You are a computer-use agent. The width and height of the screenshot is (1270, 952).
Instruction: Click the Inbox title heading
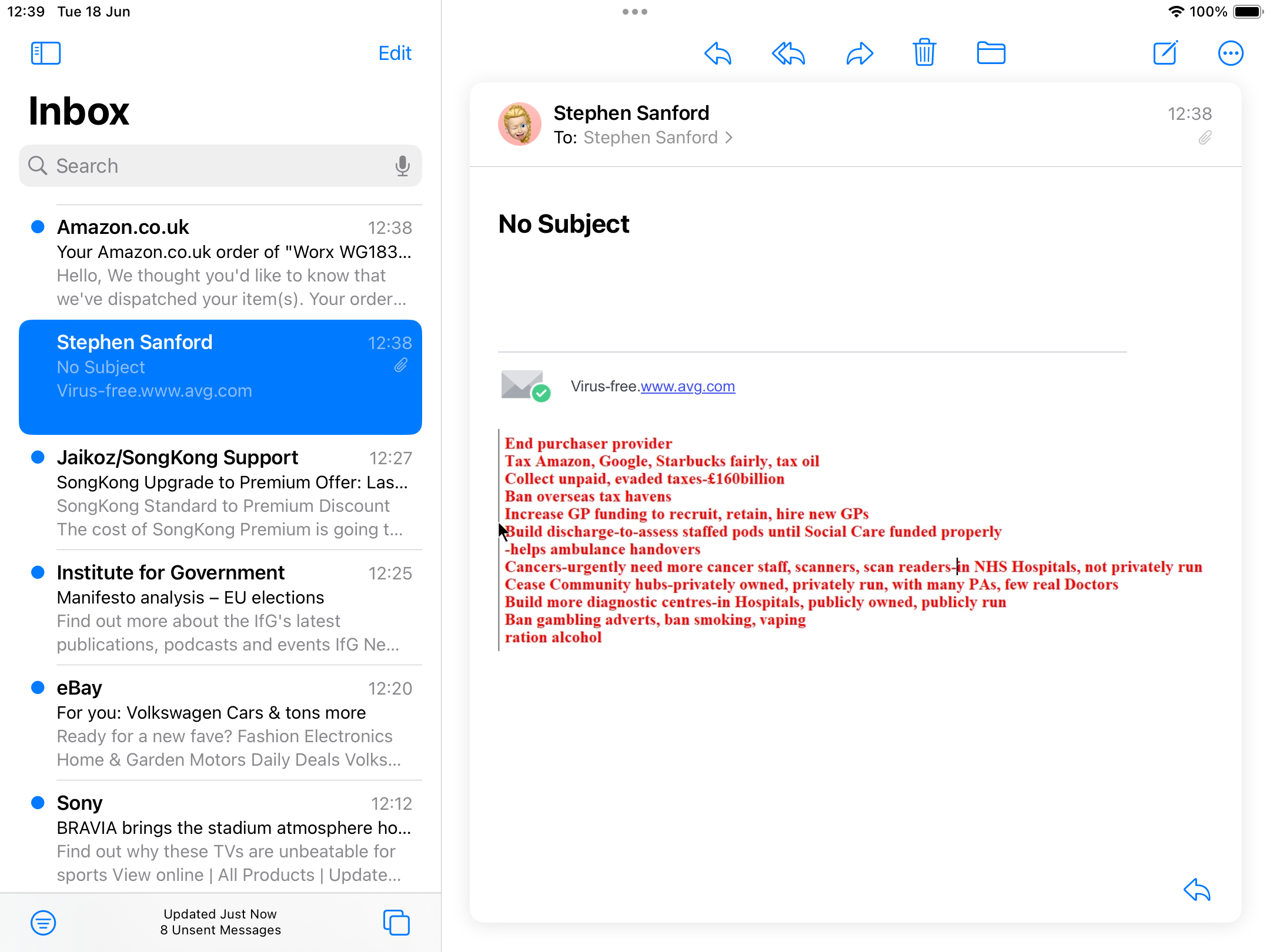click(79, 111)
